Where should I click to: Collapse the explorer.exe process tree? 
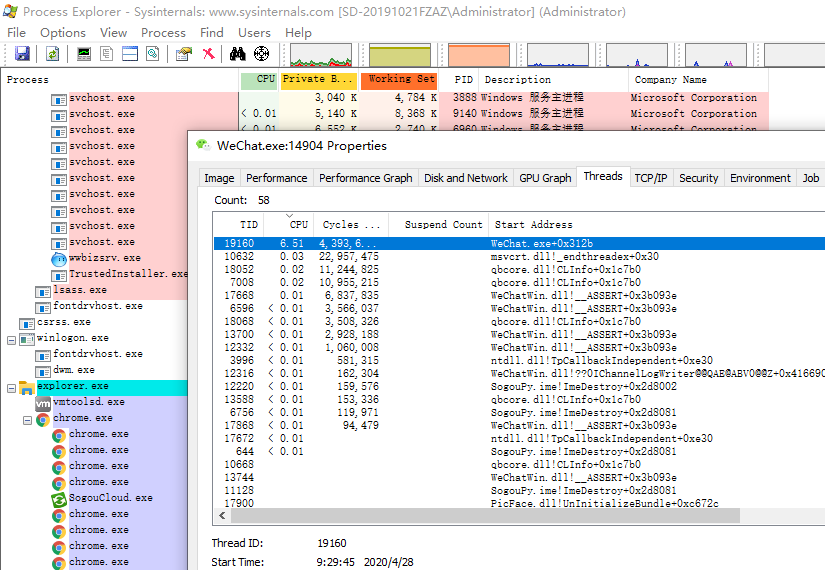12,386
